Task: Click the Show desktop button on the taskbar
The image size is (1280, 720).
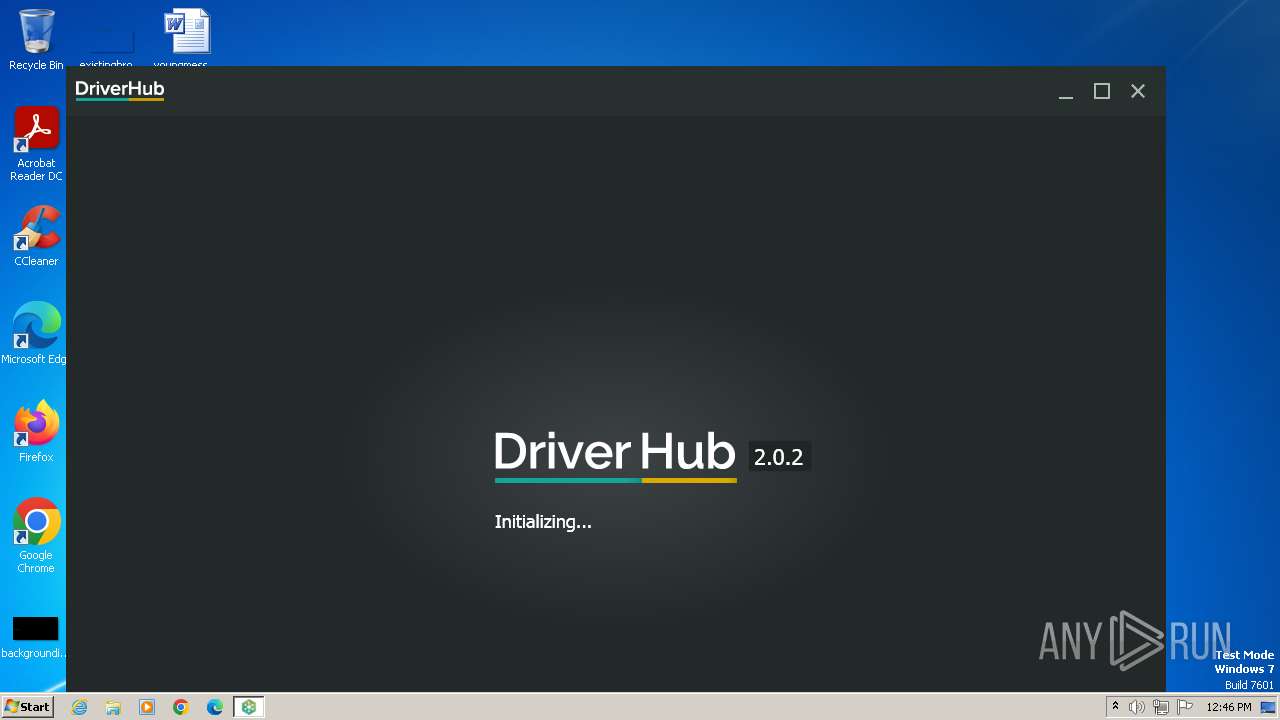Action: (x=1269, y=707)
